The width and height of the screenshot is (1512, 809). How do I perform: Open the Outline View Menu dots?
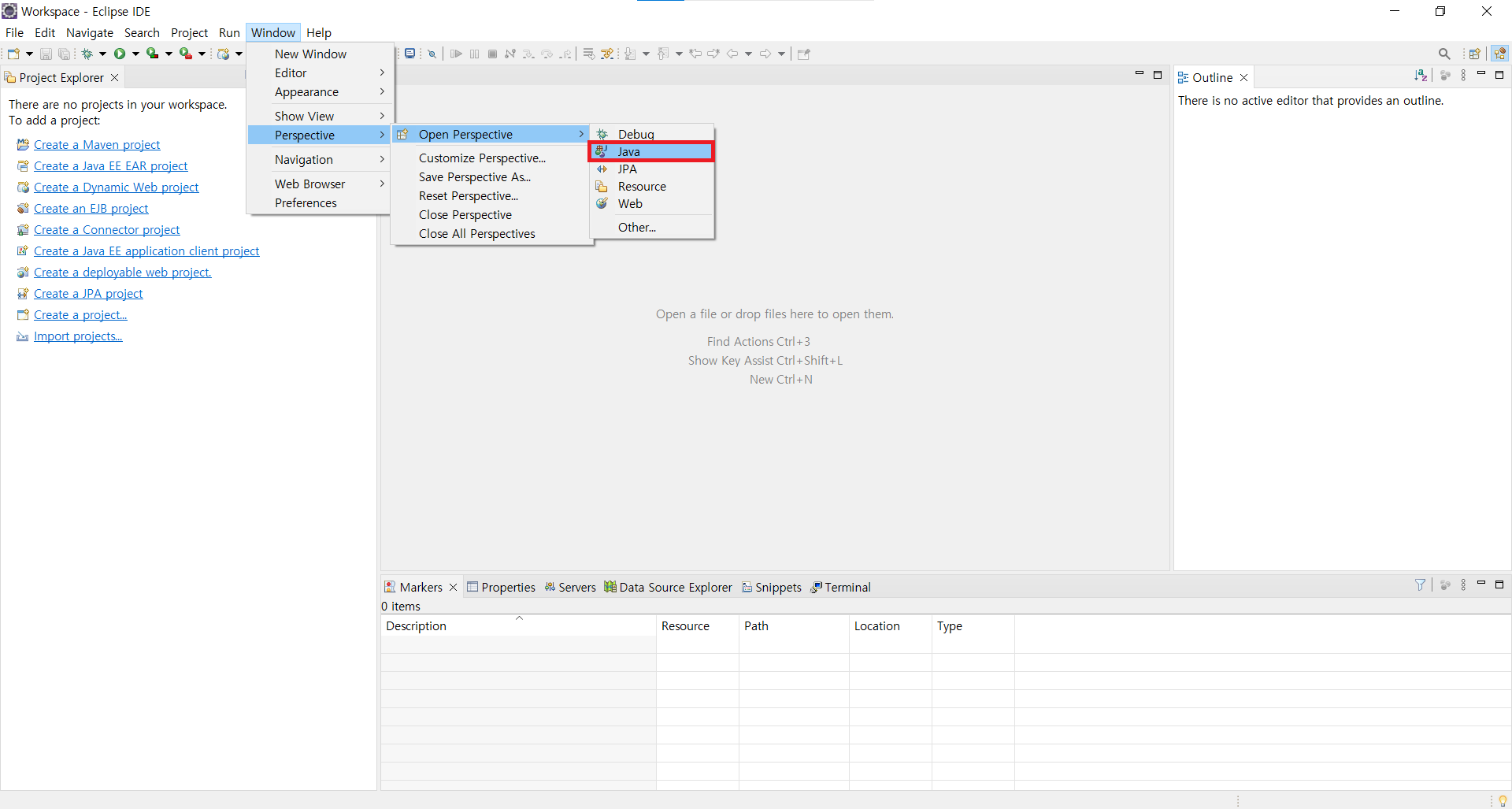(x=1464, y=76)
